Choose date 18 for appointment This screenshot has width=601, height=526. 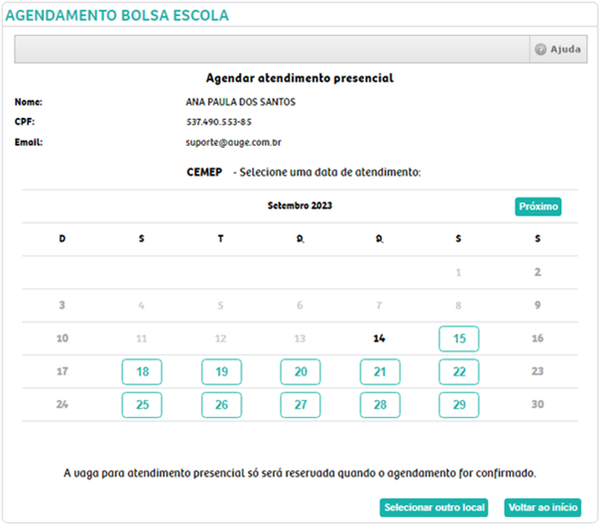click(142, 372)
